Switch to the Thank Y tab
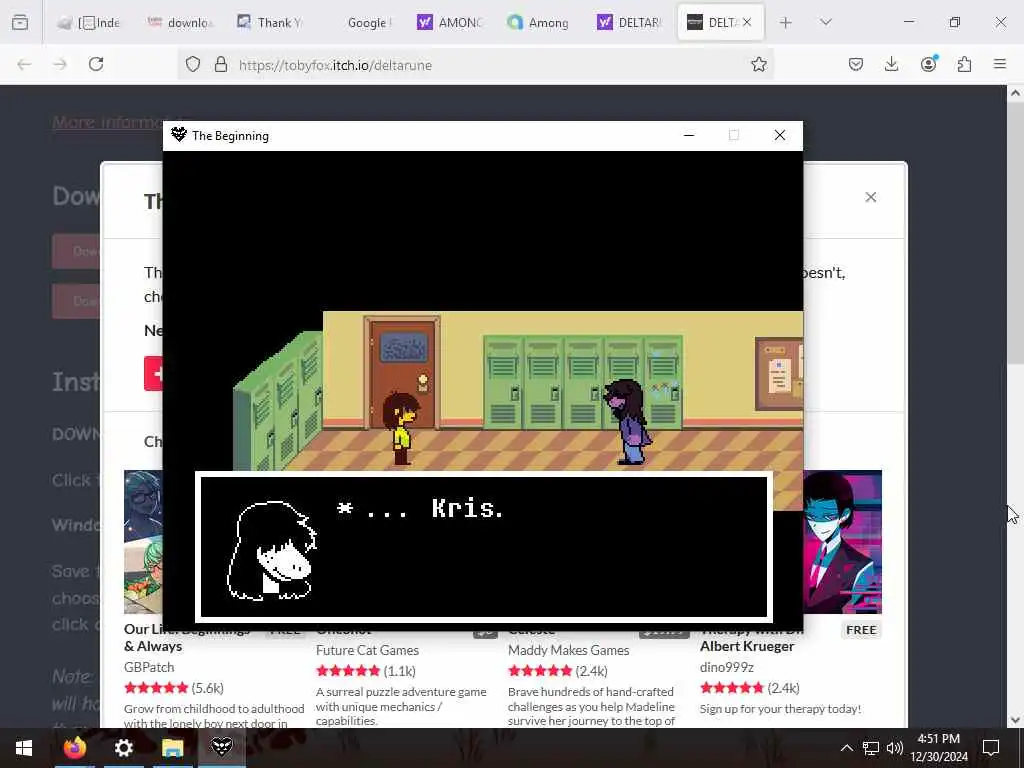Screen dimensions: 1024x768 [x=269, y=23]
